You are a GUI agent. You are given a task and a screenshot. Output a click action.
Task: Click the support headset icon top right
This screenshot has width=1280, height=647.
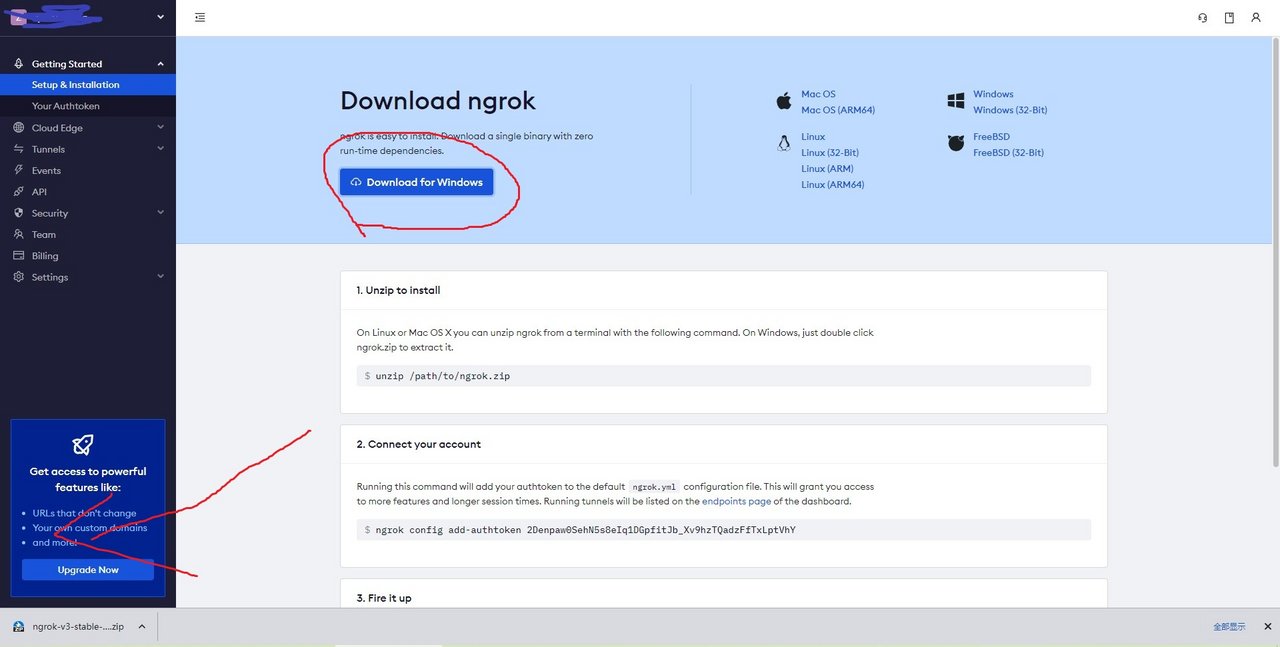pos(1202,17)
